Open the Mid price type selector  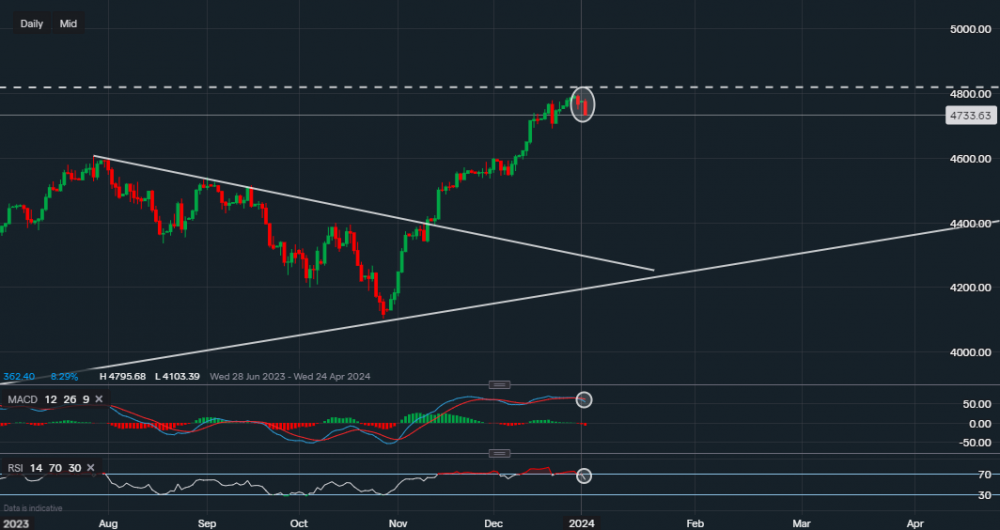68,23
